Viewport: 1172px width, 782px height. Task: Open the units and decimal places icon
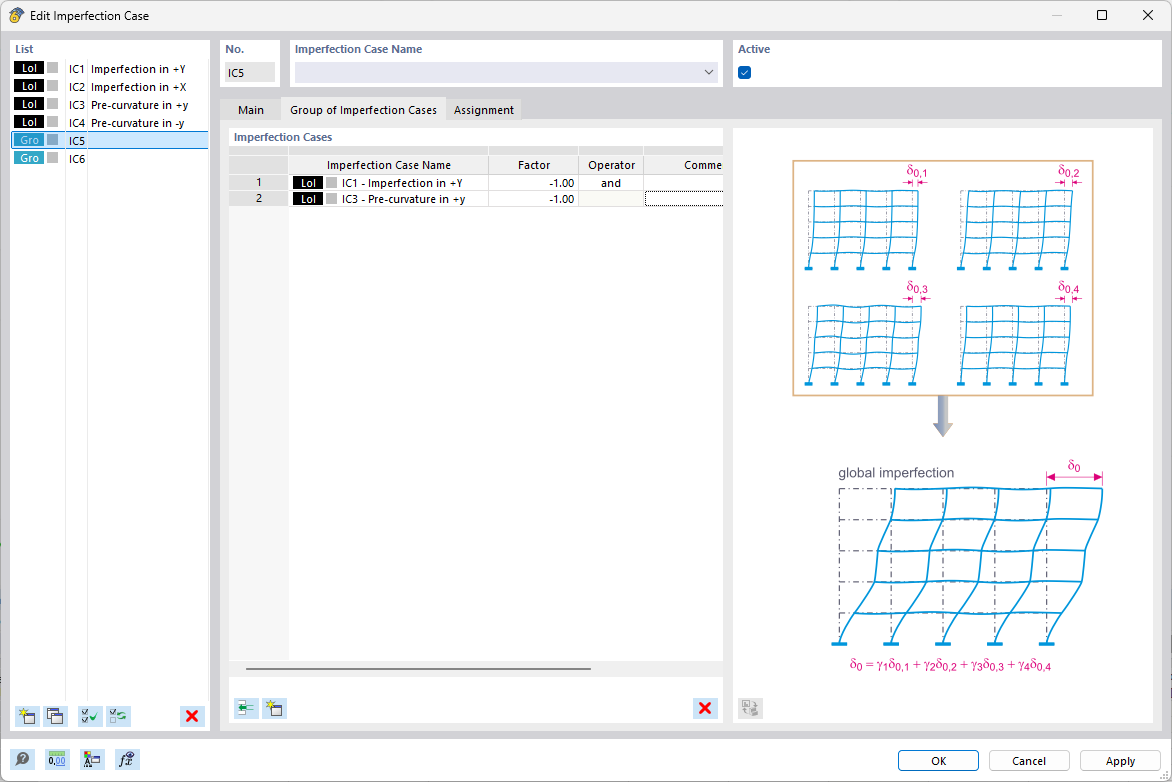tap(57, 760)
